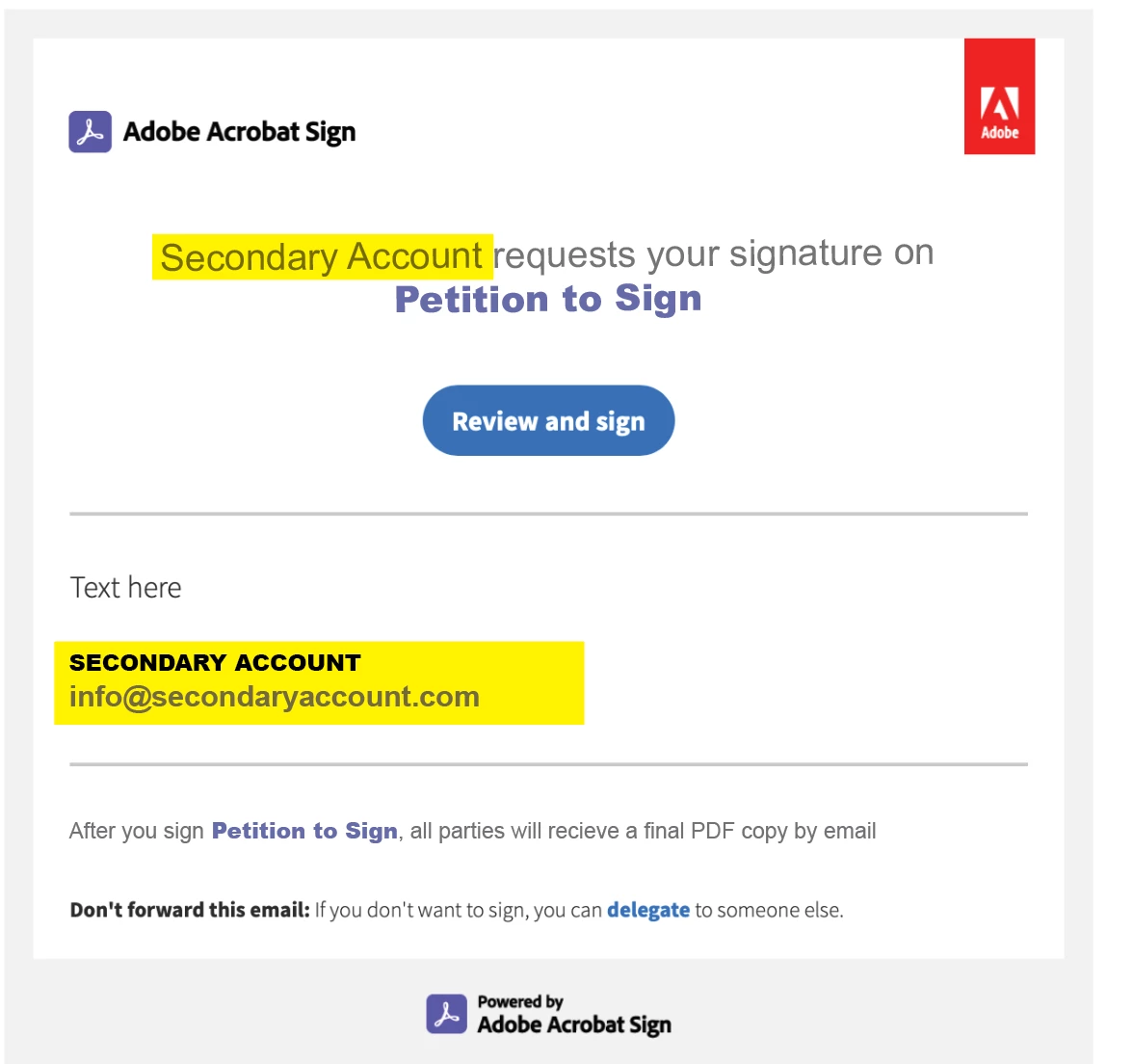Click "requests your signature on" heading text
Viewport: 1133px width, 1064px height.
(x=714, y=253)
